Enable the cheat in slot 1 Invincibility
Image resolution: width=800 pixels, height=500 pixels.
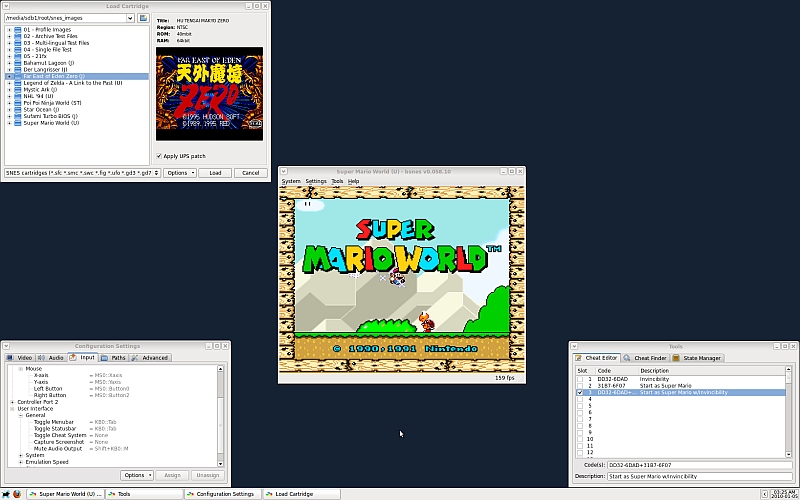(x=579, y=379)
